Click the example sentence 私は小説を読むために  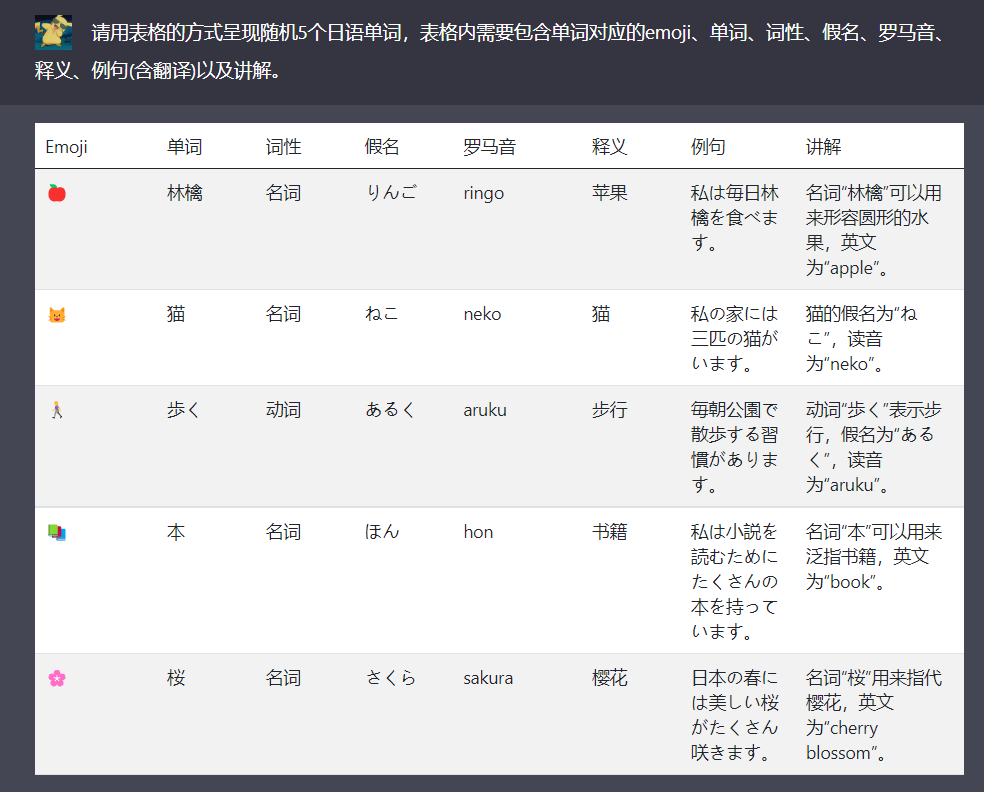click(734, 582)
